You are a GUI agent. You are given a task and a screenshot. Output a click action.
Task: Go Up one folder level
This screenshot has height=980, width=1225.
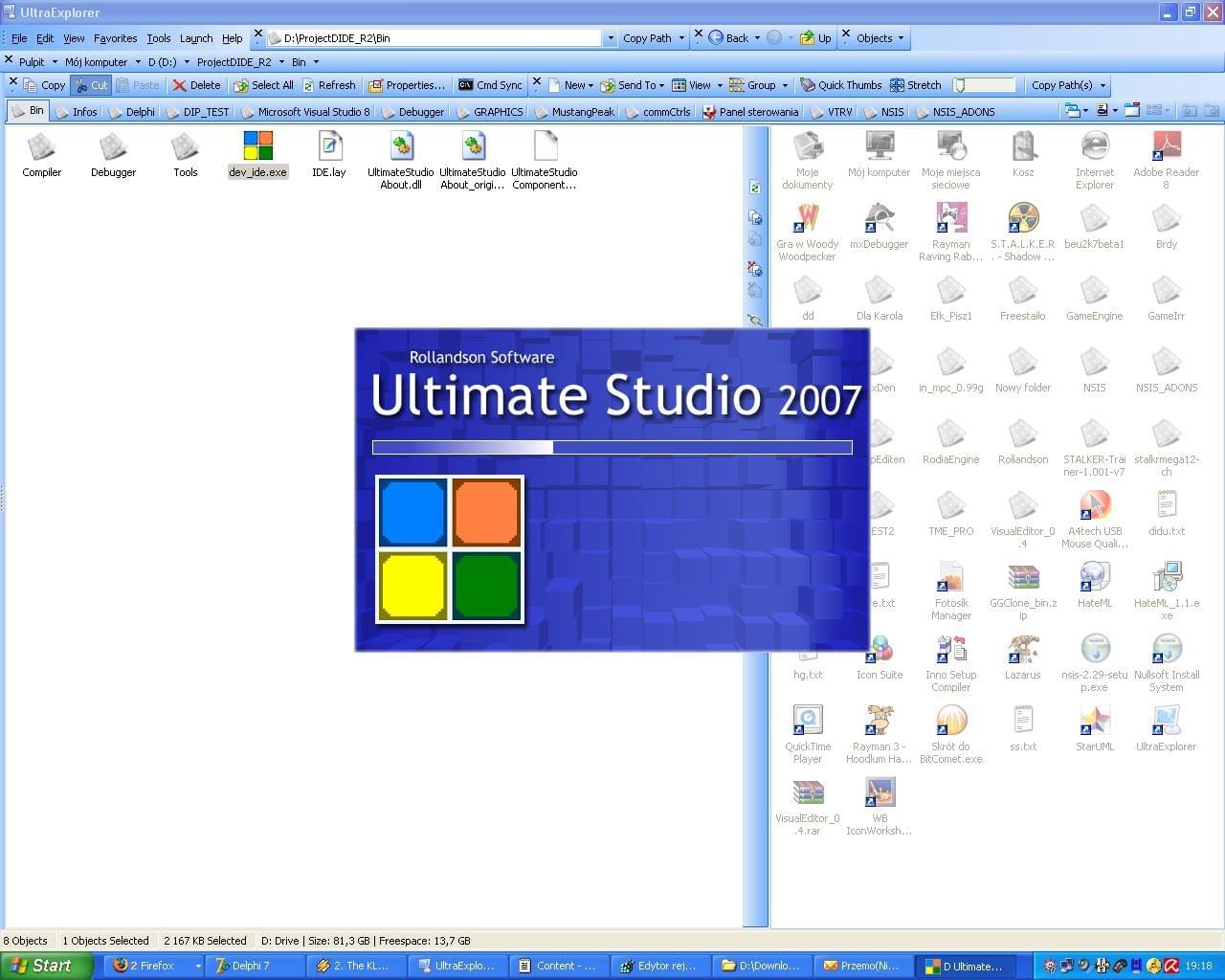pyautogui.click(x=816, y=38)
